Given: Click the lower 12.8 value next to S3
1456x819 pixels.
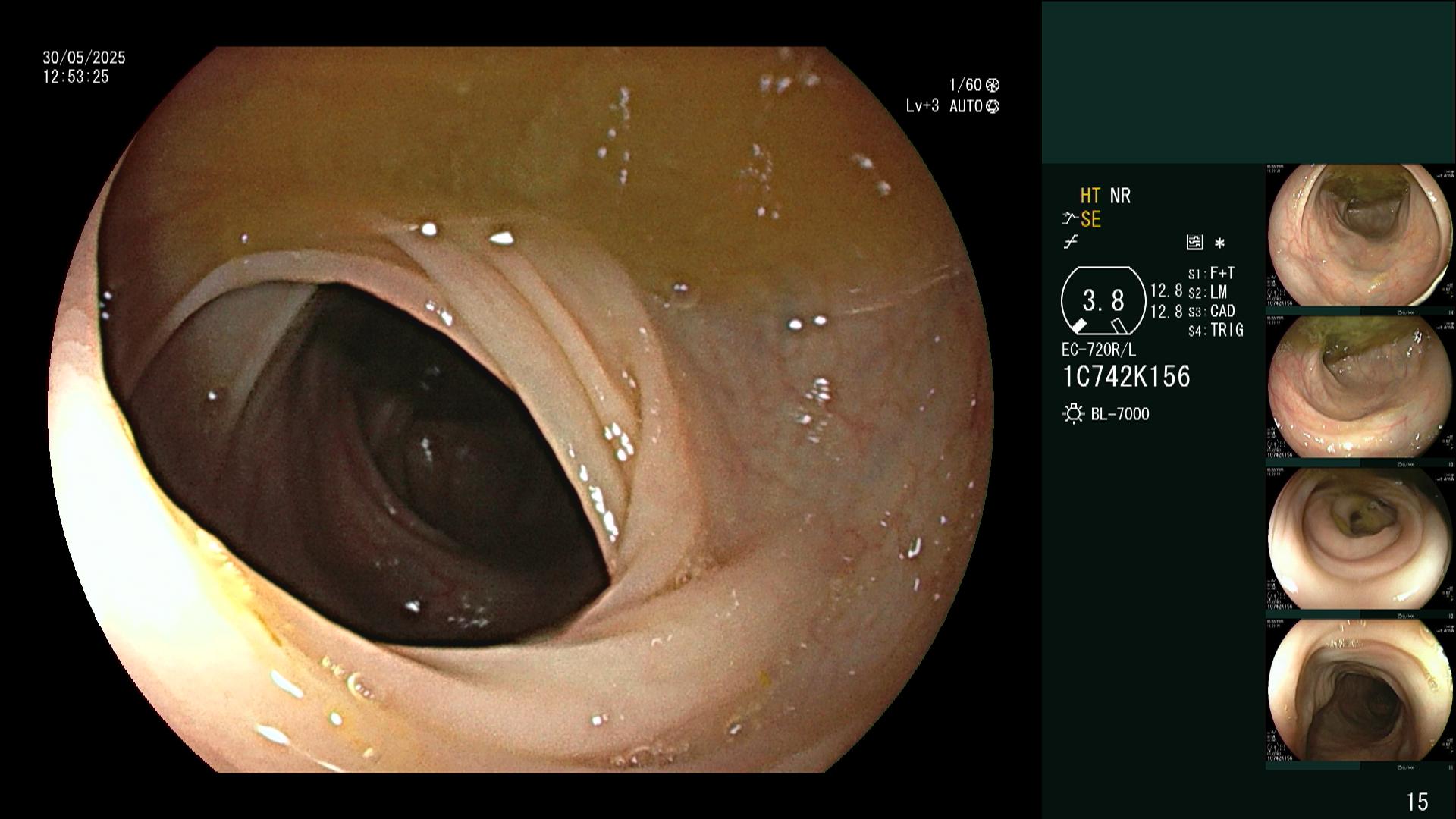Looking at the screenshot, I should 1166,311.
